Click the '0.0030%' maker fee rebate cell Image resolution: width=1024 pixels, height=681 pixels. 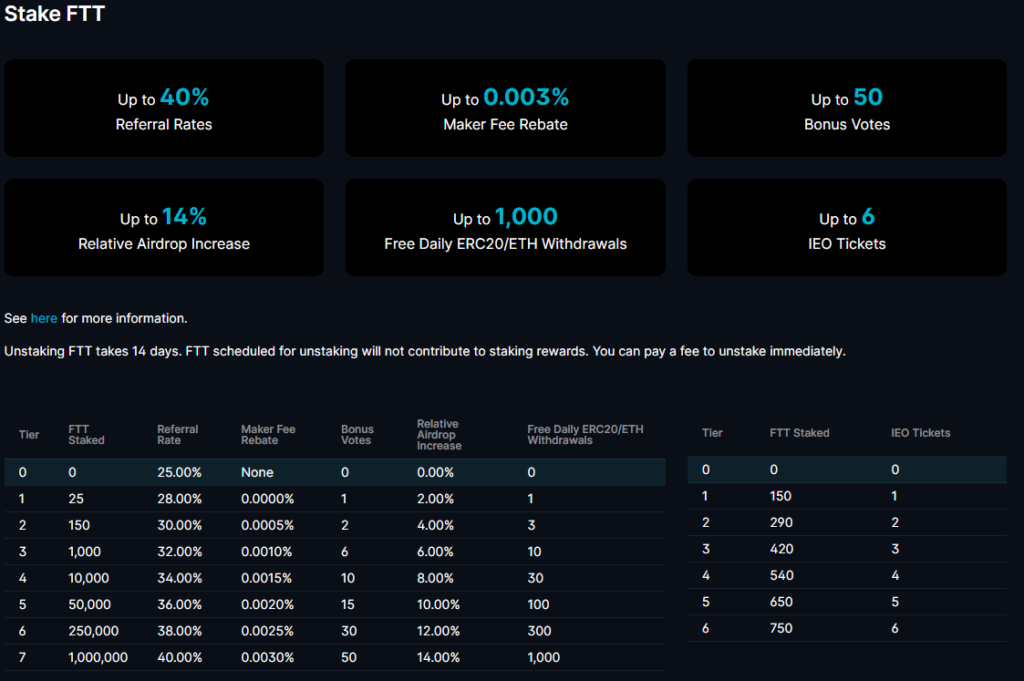coord(267,657)
